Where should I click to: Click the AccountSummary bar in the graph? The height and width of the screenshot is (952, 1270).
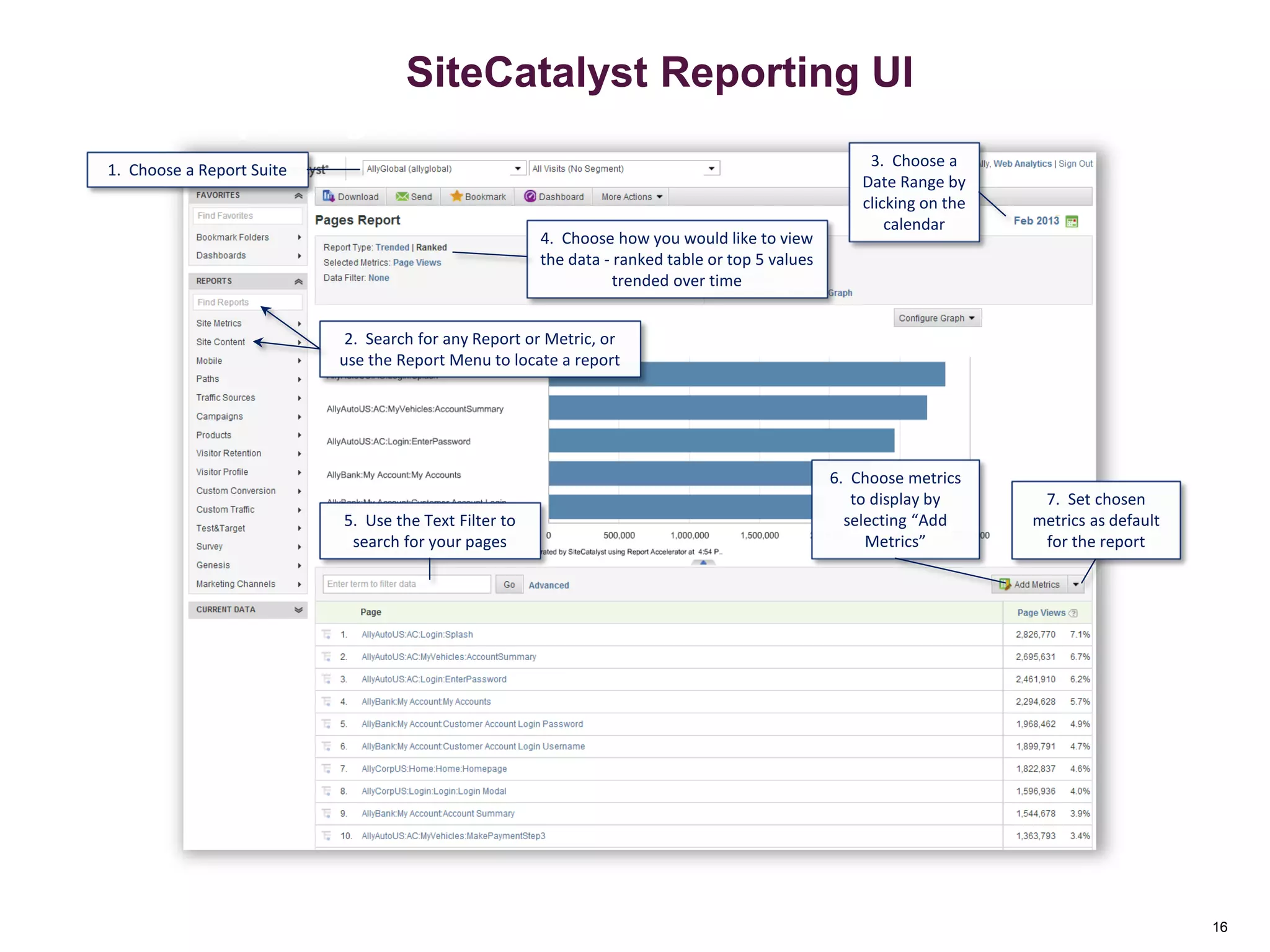click(737, 408)
